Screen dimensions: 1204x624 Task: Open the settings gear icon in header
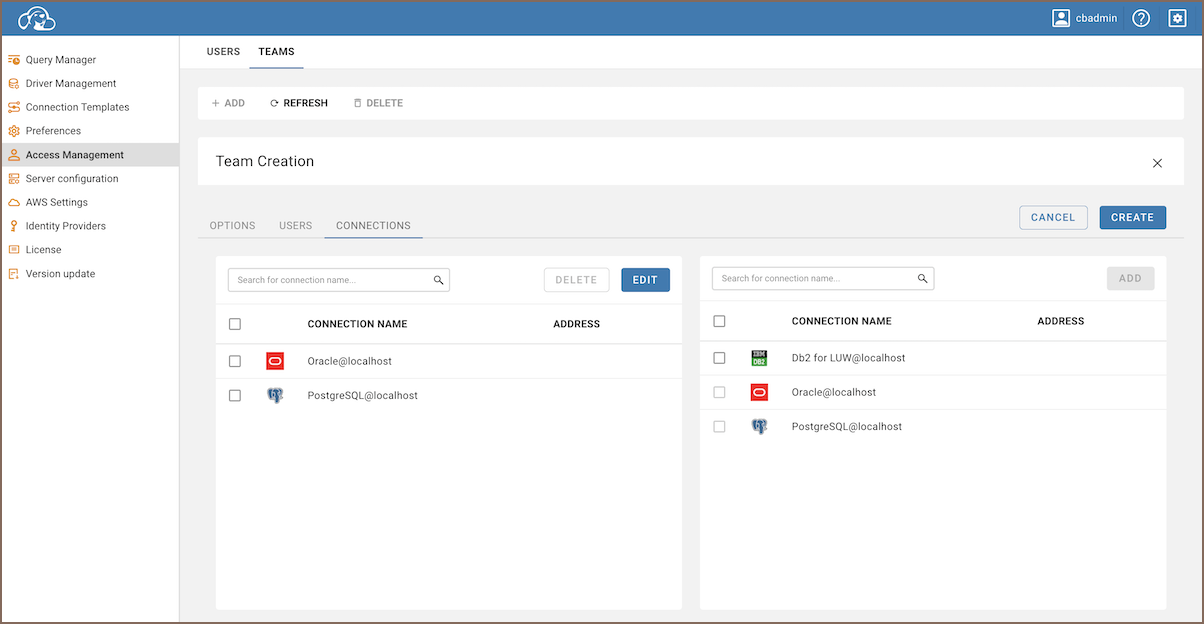click(1177, 18)
